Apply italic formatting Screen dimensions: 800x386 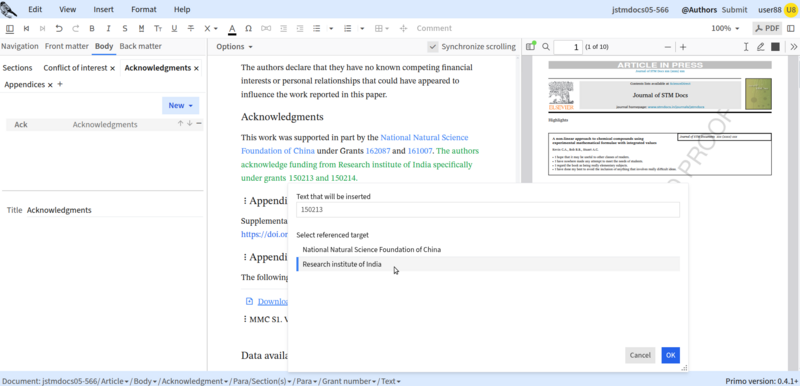[x=108, y=29]
